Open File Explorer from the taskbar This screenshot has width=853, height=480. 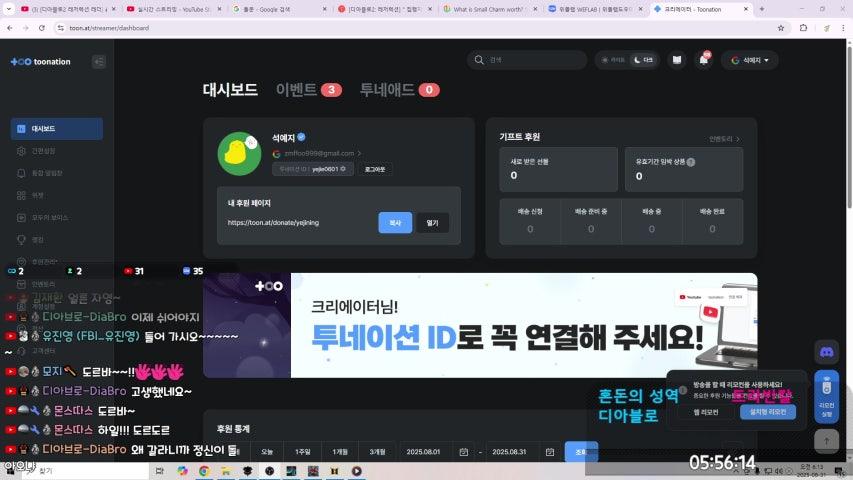tap(226, 471)
